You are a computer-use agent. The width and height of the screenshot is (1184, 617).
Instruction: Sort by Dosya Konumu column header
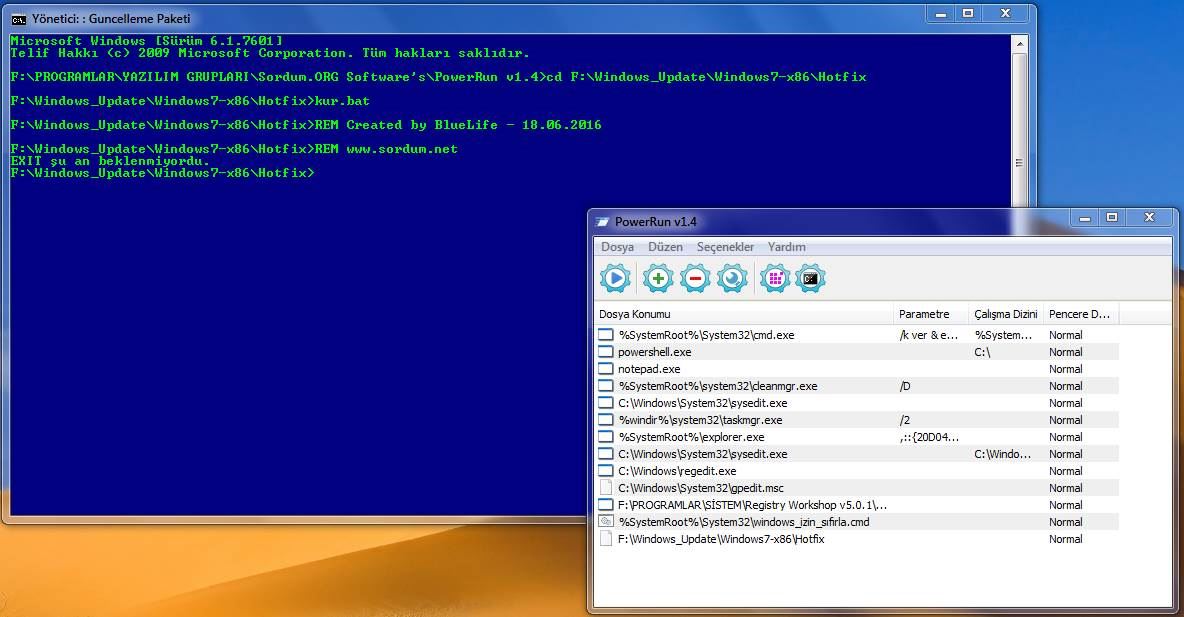[x=743, y=314]
